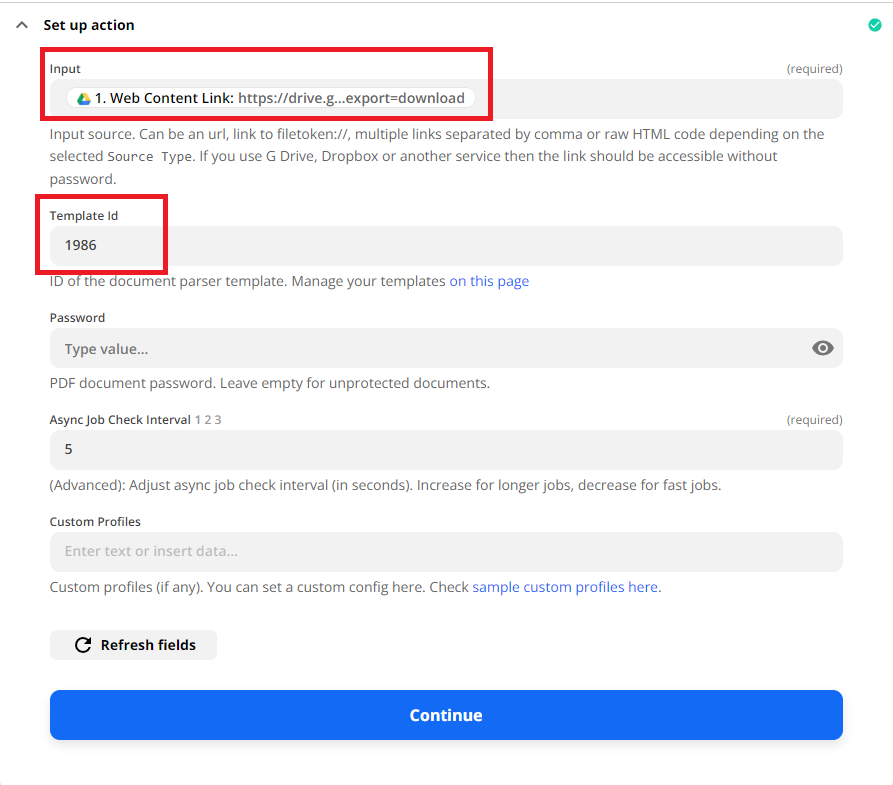Viewport: 893px width, 785px height.
Task: Open 'sample custom profiles here' link
Action: pos(565,587)
